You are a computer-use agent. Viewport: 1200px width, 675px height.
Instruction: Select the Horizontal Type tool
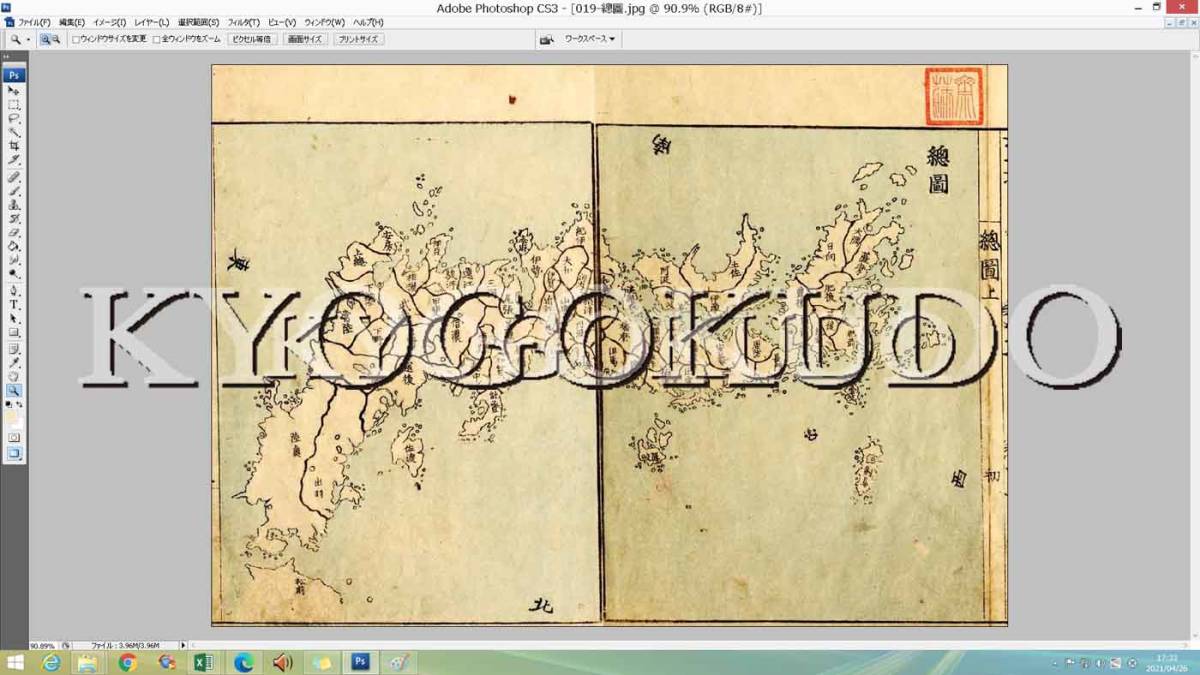pos(14,305)
